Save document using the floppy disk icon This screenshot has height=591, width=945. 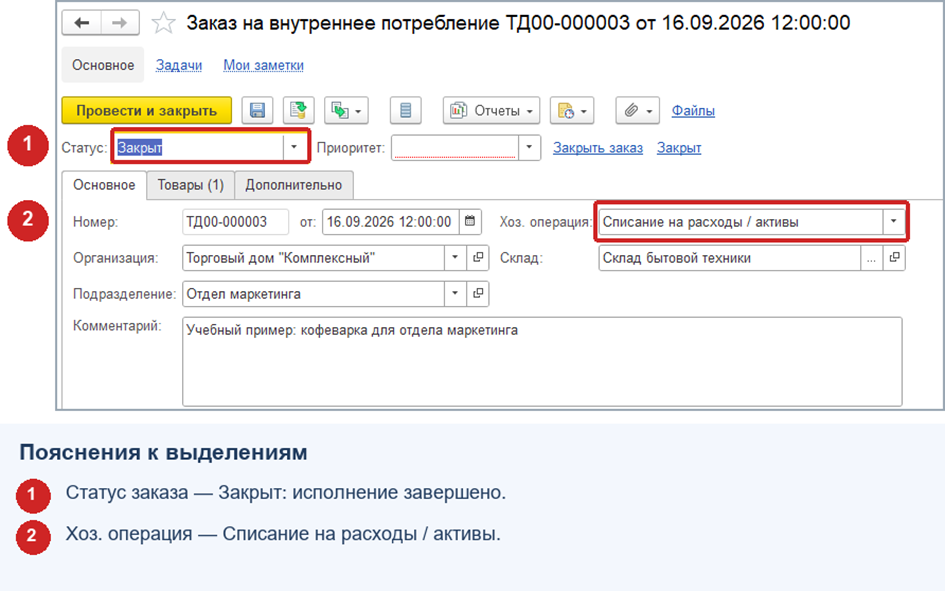pyautogui.click(x=257, y=110)
